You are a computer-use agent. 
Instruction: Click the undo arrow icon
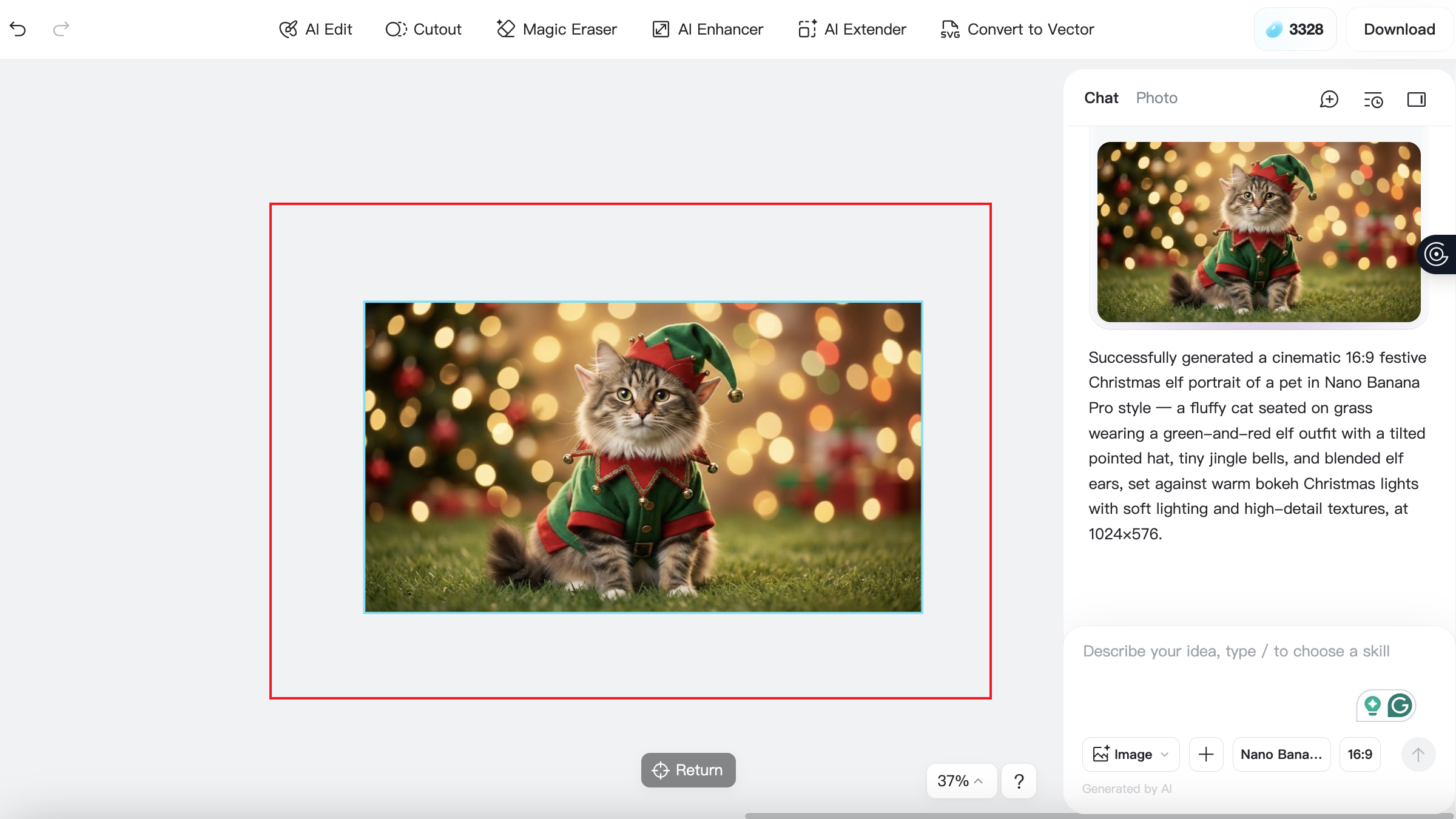tap(18, 29)
